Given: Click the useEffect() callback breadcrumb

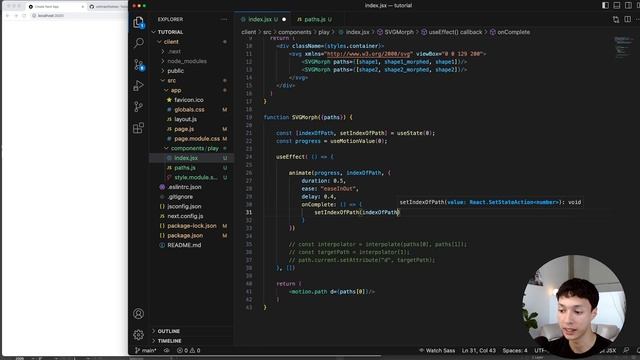Looking at the screenshot, I should pyautogui.click(x=451, y=32).
